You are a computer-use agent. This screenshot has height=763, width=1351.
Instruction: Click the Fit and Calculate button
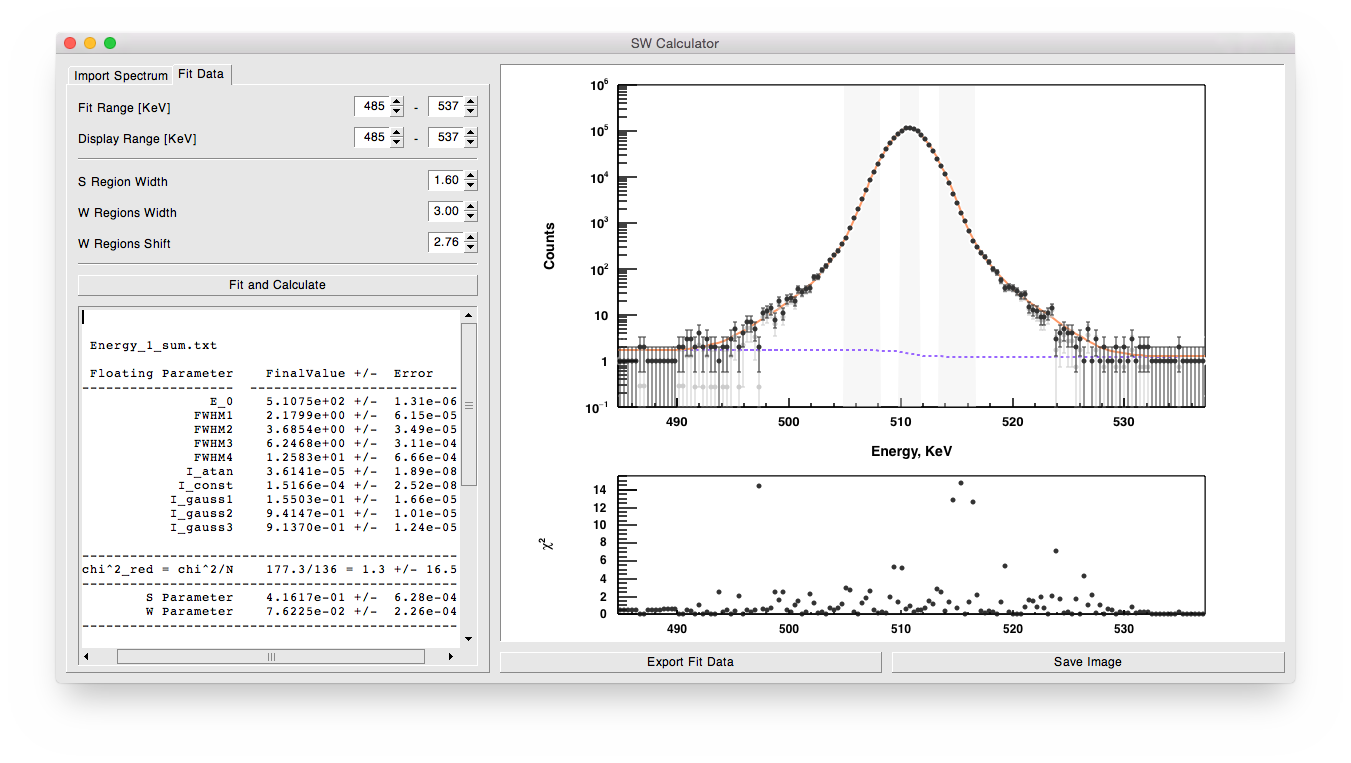[x=277, y=285]
